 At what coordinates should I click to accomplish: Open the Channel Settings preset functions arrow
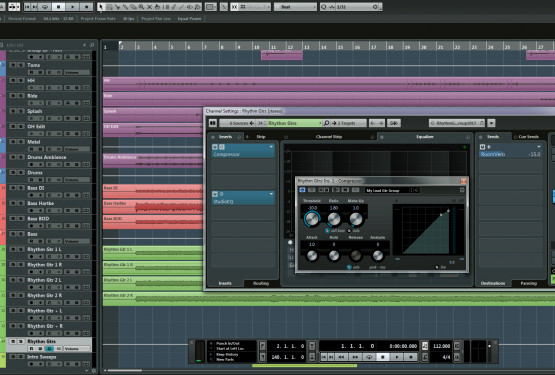491,123
